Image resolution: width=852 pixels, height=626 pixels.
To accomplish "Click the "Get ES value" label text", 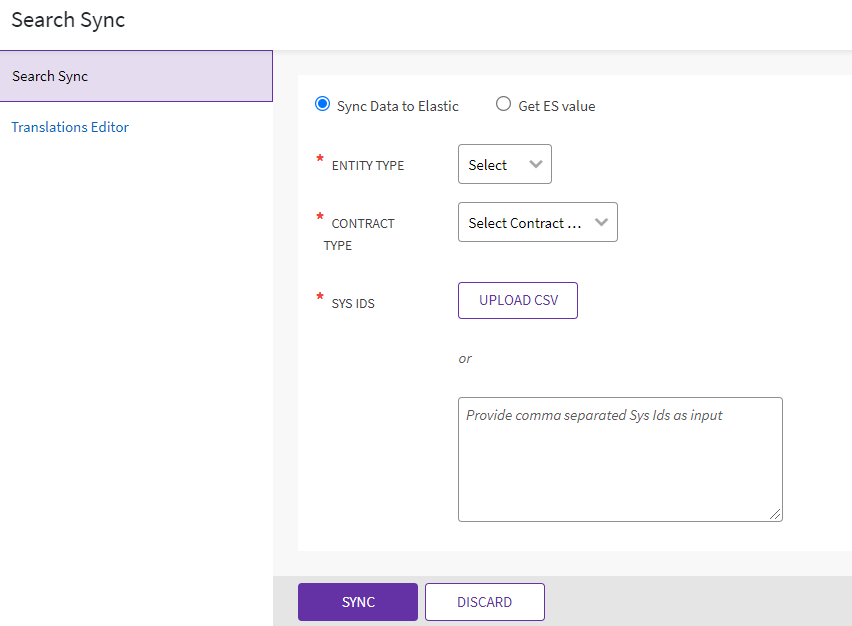I will coord(557,106).
